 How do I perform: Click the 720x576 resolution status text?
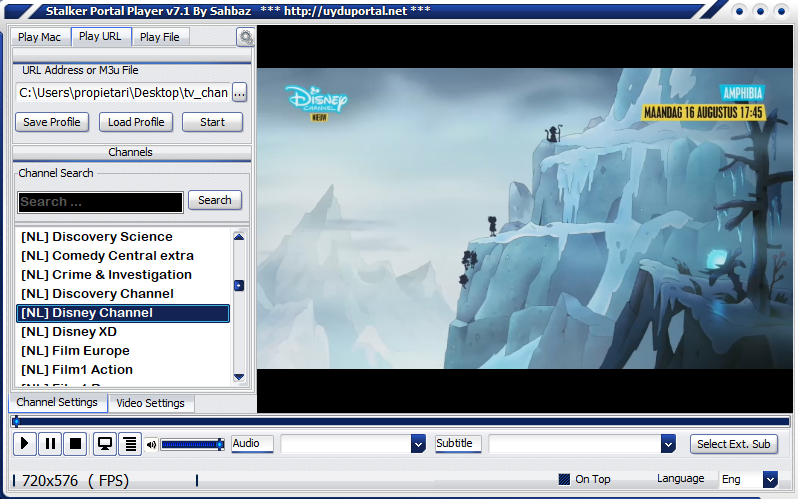pos(50,481)
